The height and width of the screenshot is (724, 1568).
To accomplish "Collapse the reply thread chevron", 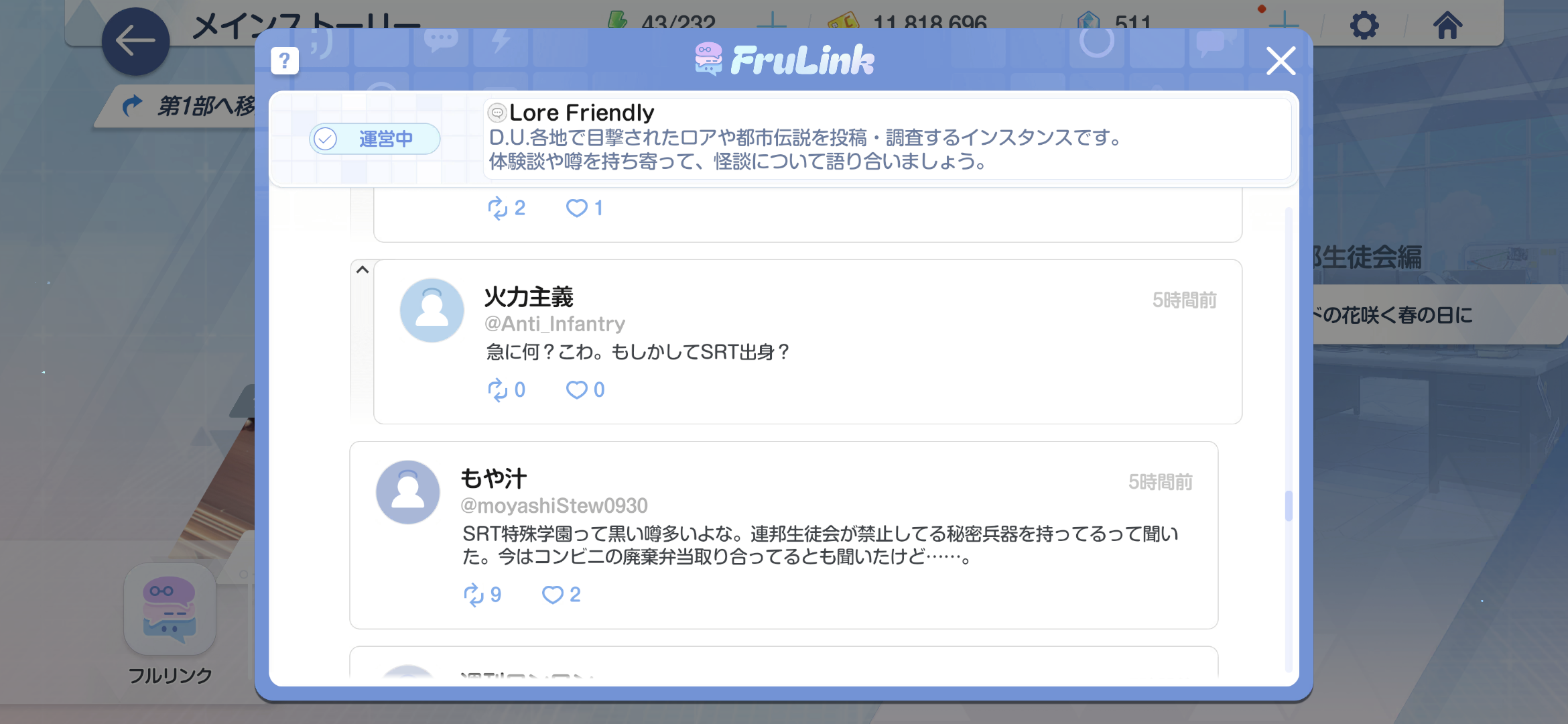I will pyautogui.click(x=363, y=269).
